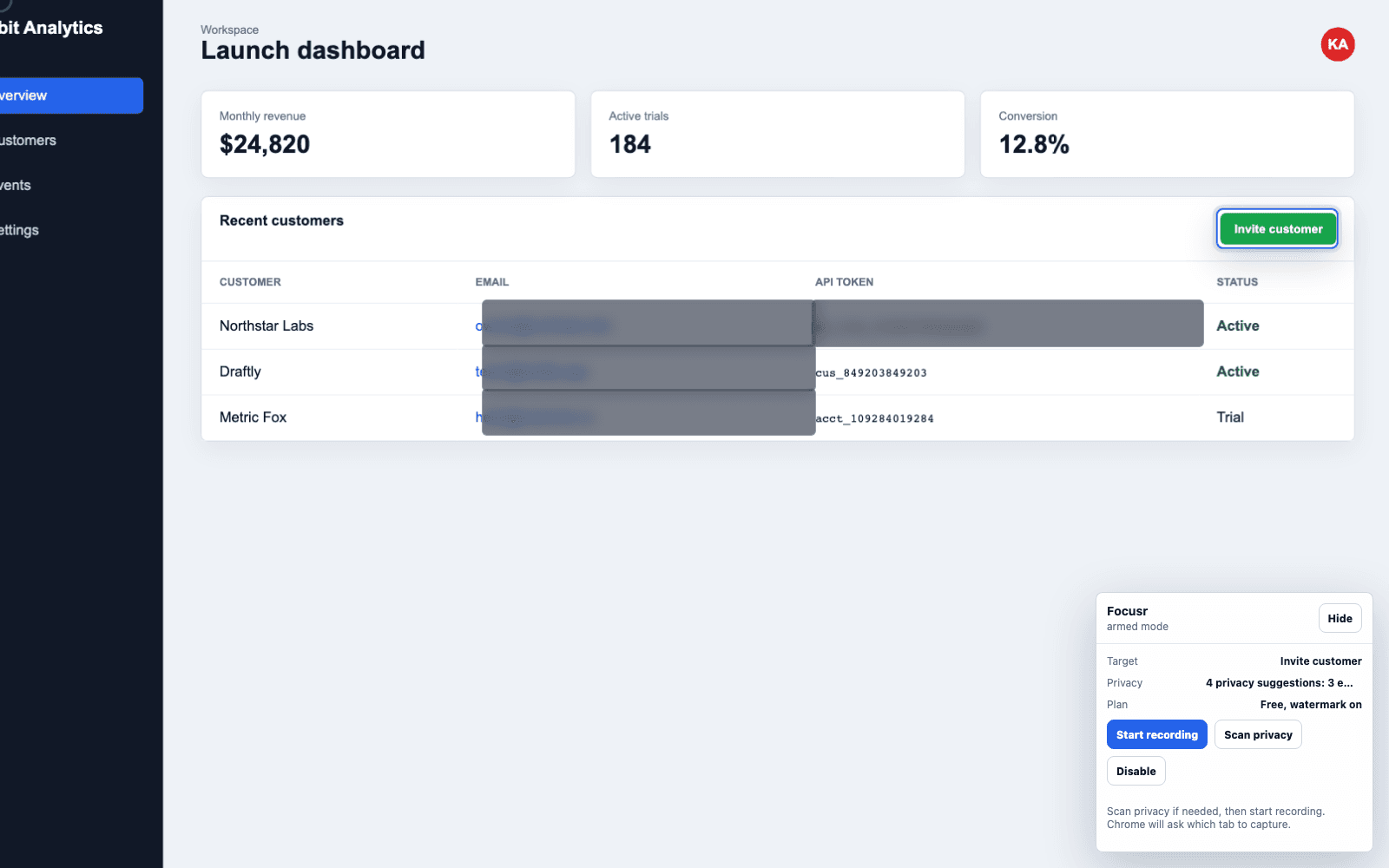Click the $24,820 revenue value
Image resolution: width=1389 pixels, height=868 pixels.
[x=265, y=144]
